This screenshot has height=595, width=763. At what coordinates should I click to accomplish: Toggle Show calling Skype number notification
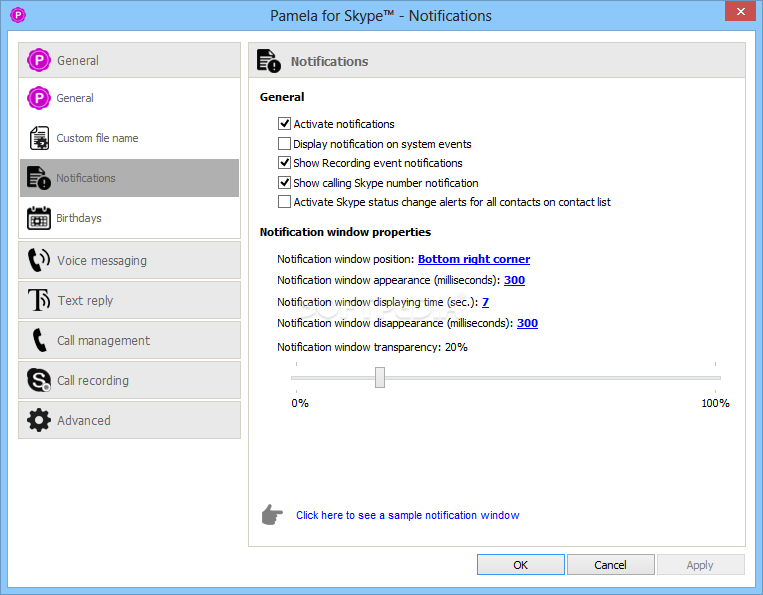tap(284, 182)
